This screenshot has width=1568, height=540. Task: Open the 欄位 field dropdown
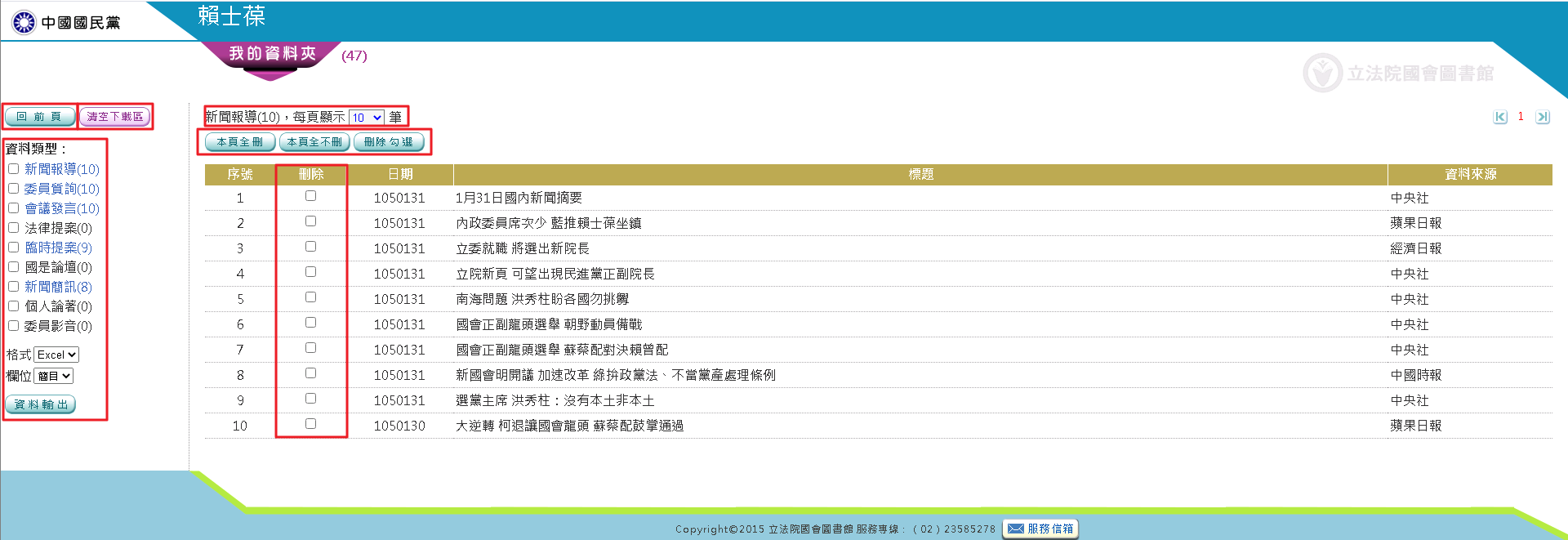coord(54,376)
